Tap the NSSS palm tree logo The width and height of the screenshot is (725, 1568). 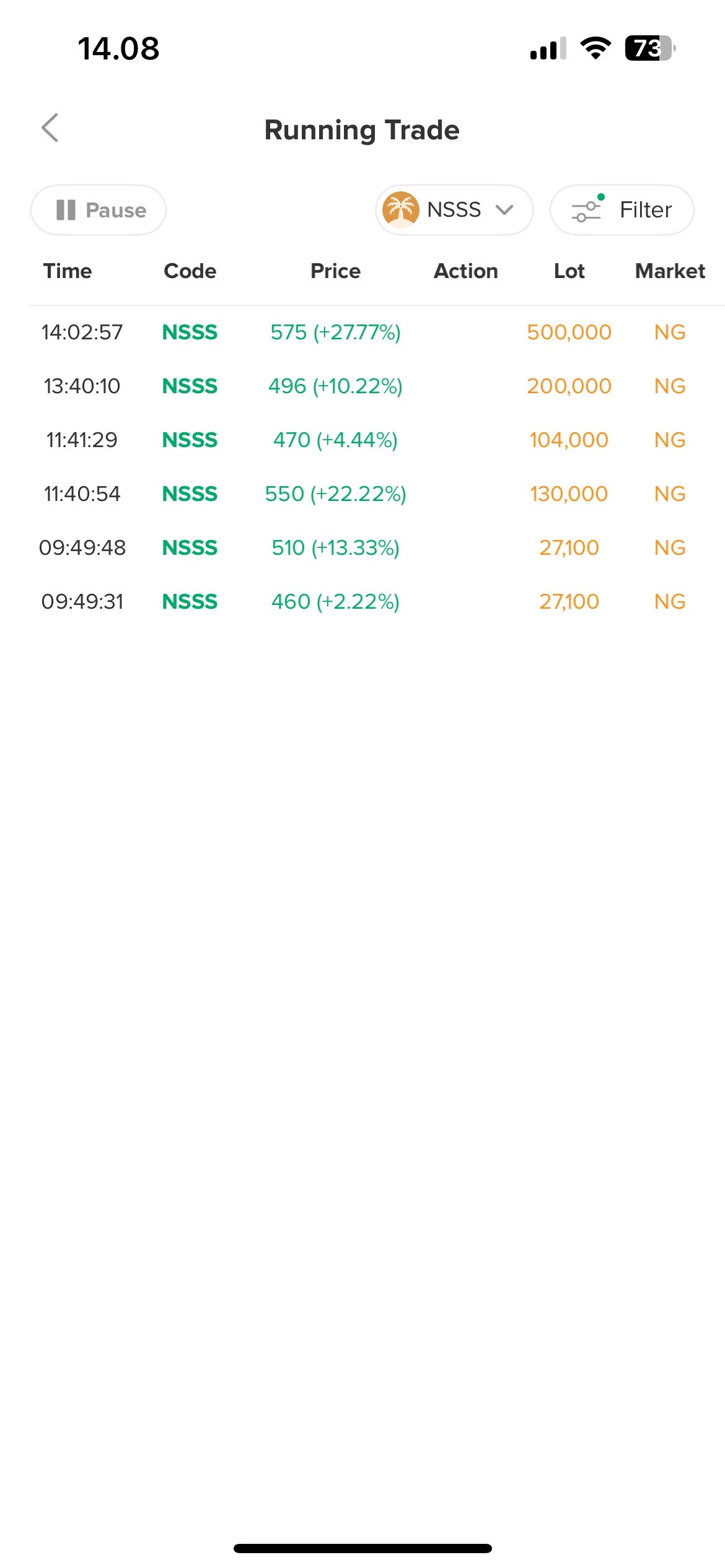[400, 210]
